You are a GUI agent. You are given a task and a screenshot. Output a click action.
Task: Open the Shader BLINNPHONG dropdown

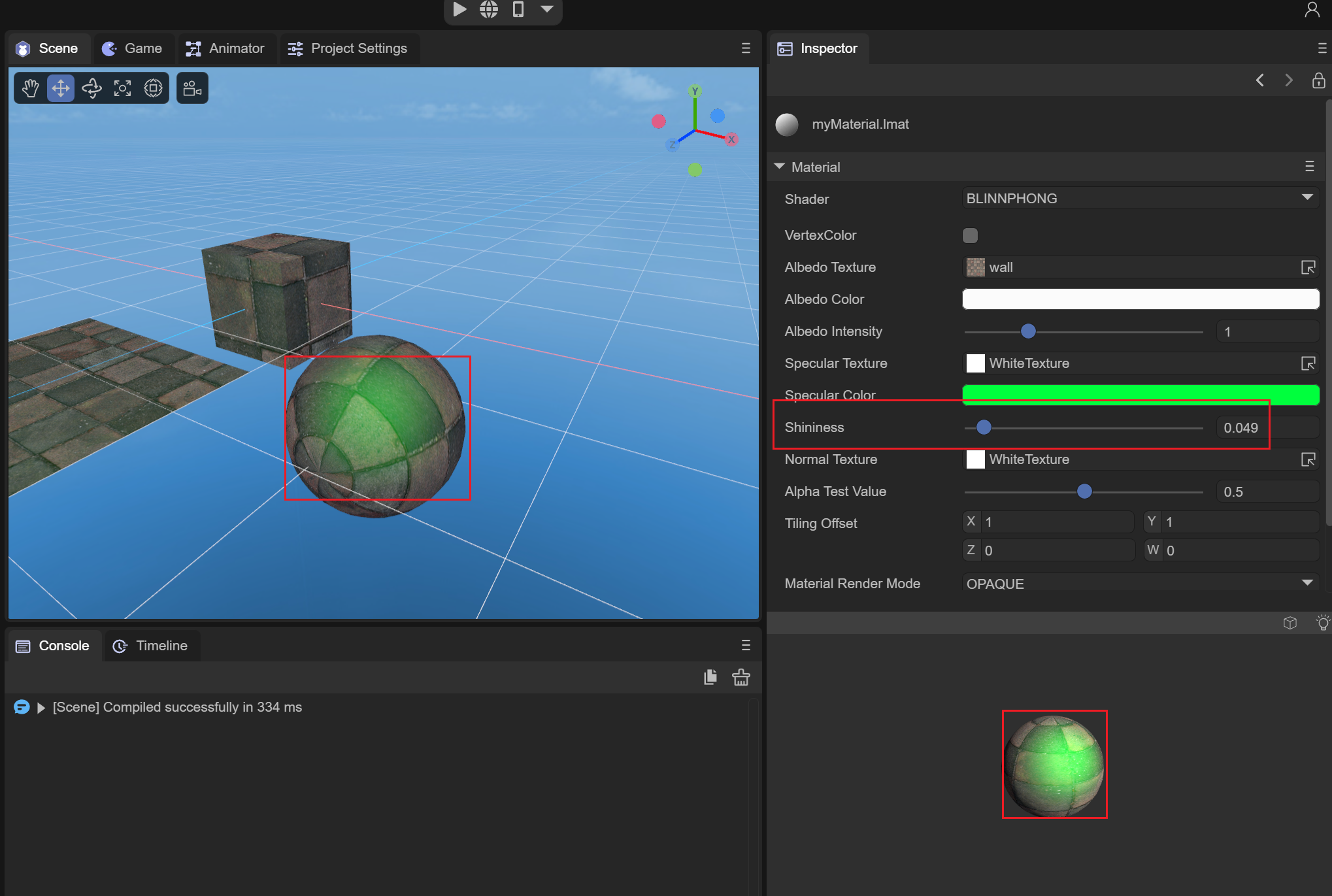click(1140, 199)
